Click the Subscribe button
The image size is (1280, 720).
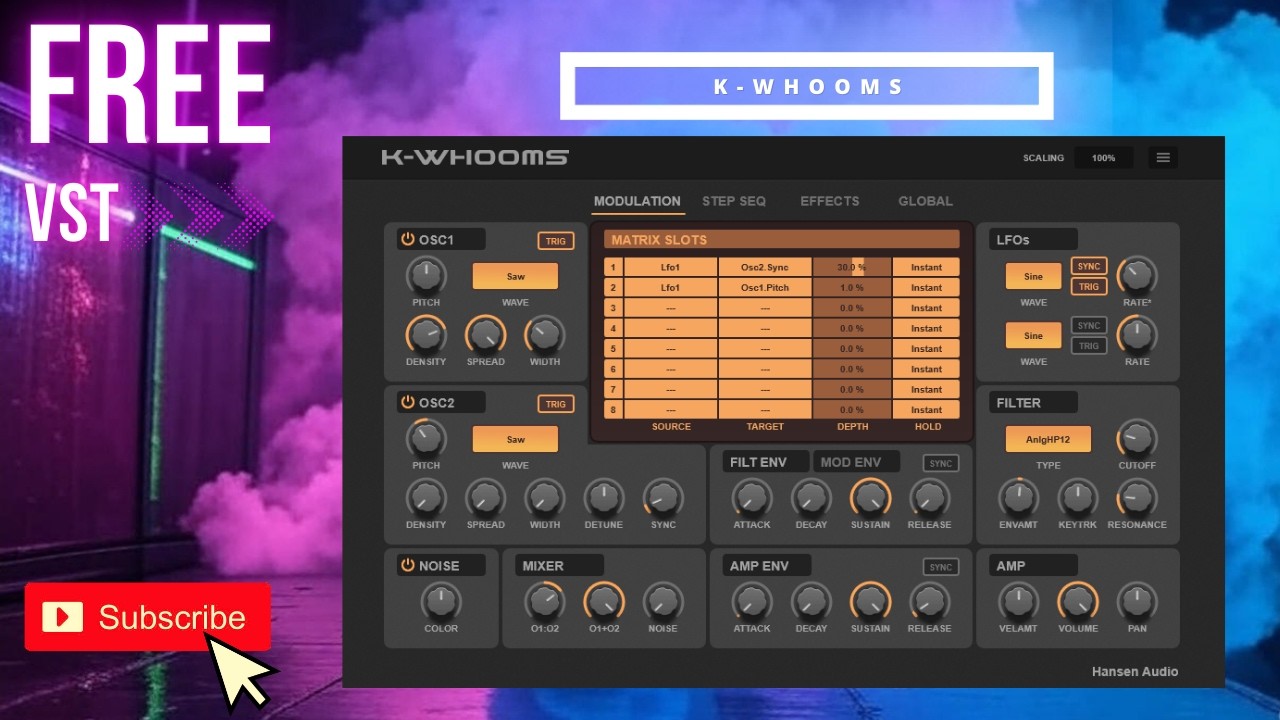(x=148, y=617)
